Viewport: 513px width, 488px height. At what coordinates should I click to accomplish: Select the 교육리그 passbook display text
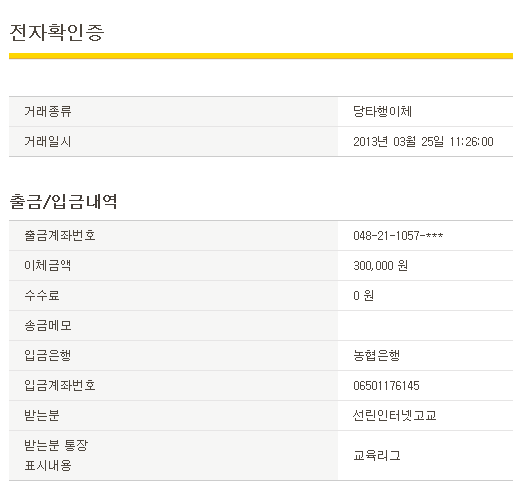[x=377, y=455]
